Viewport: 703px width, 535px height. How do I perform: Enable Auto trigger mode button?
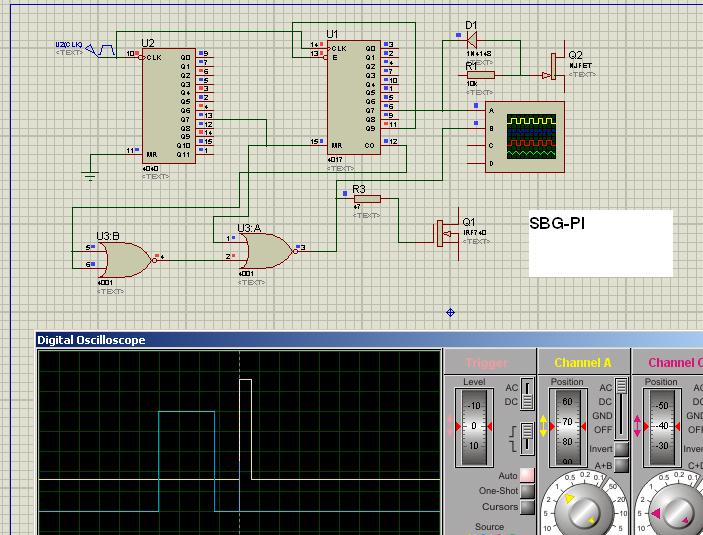tap(526, 475)
